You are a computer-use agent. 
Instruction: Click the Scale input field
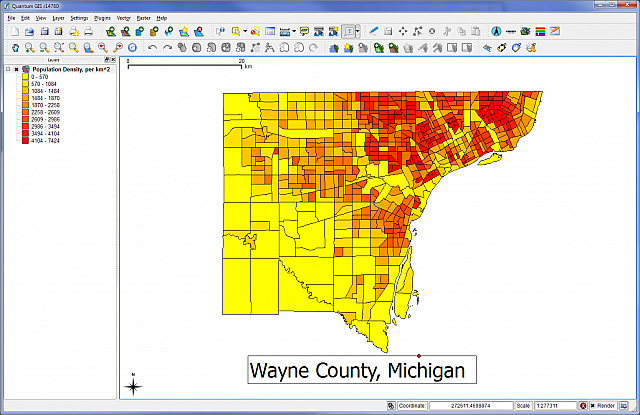553,406
